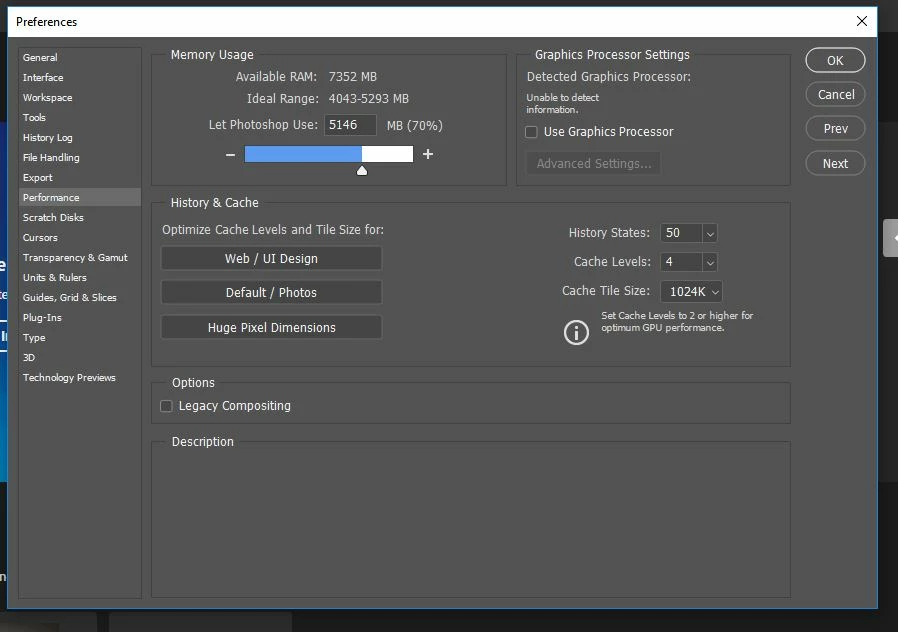
Task: Select the 3D preferences category
Action: tap(80, 358)
